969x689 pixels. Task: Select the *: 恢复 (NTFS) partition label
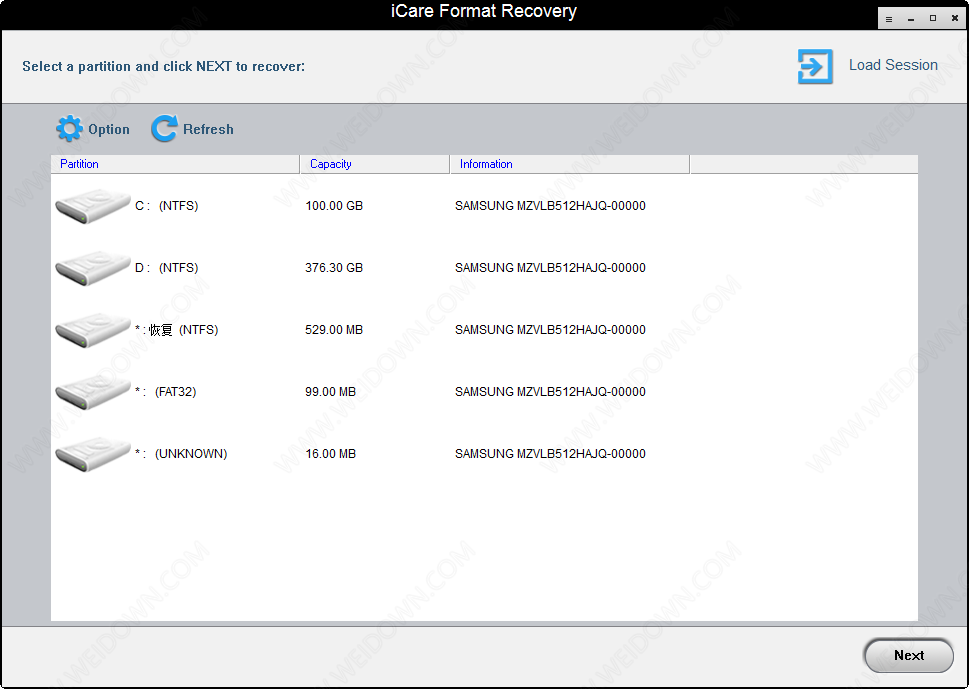(177, 330)
